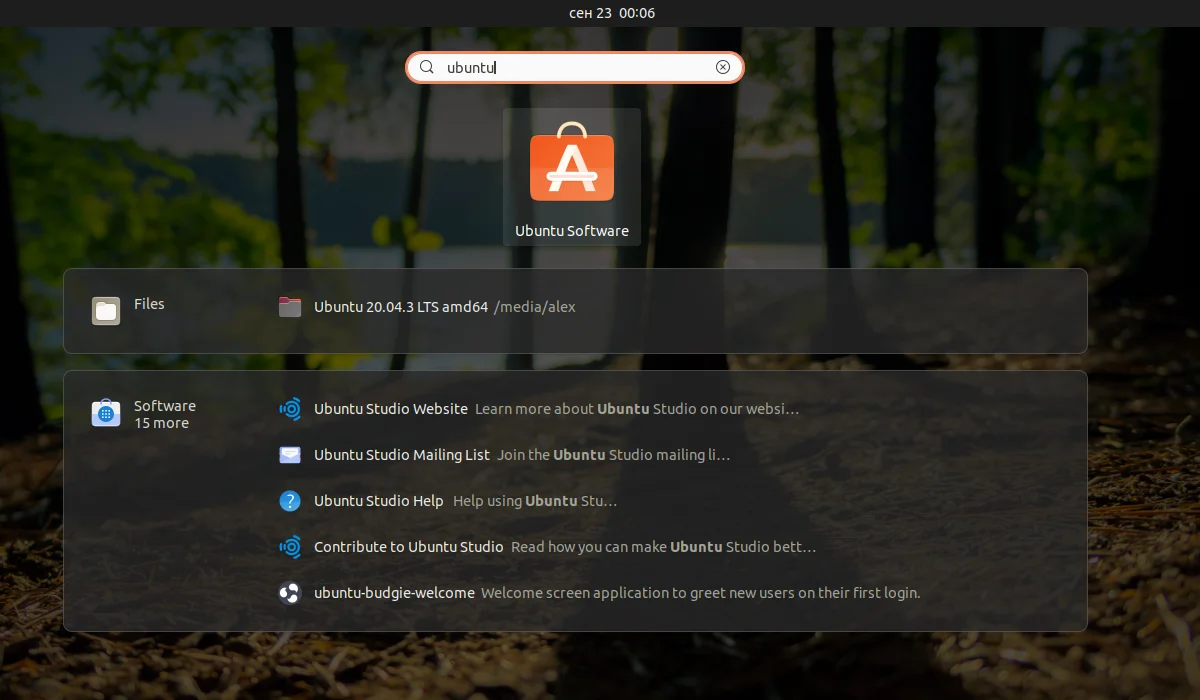Click the Ubuntu Studio Help question icon
The image size is (1200, 700).
[290, 501]
